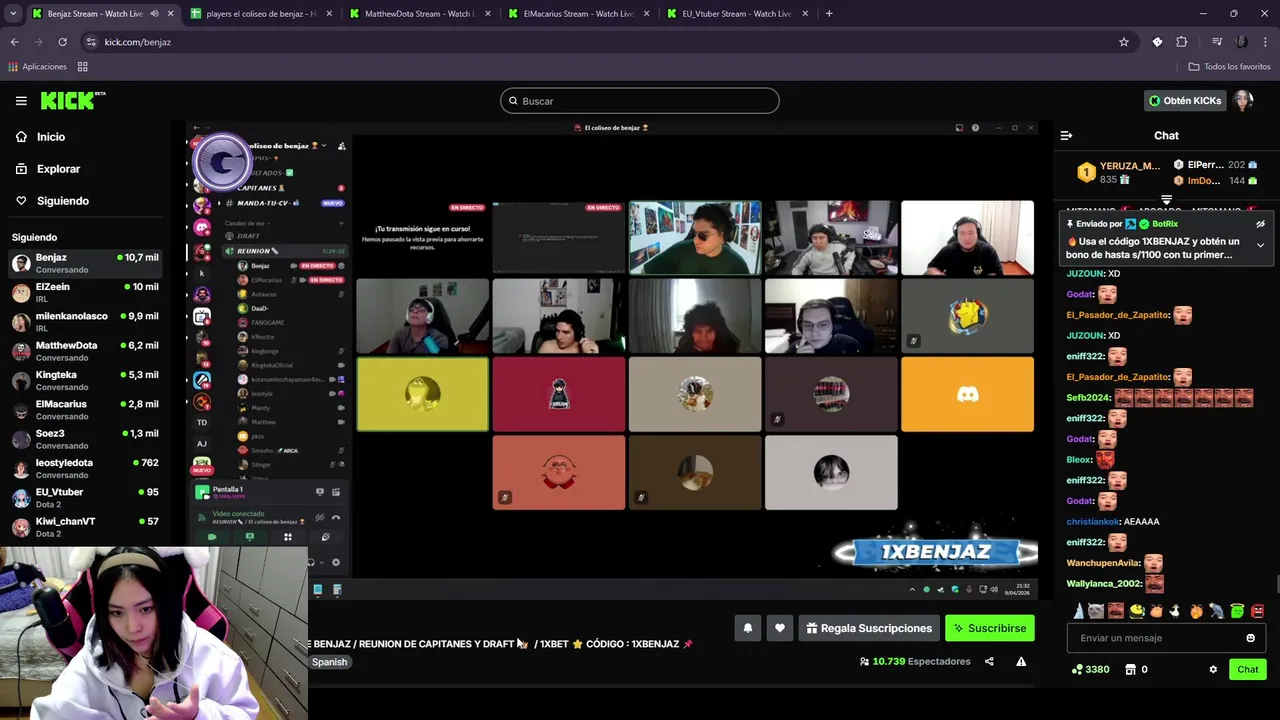Open the tab search dropdown arrow

12,14
